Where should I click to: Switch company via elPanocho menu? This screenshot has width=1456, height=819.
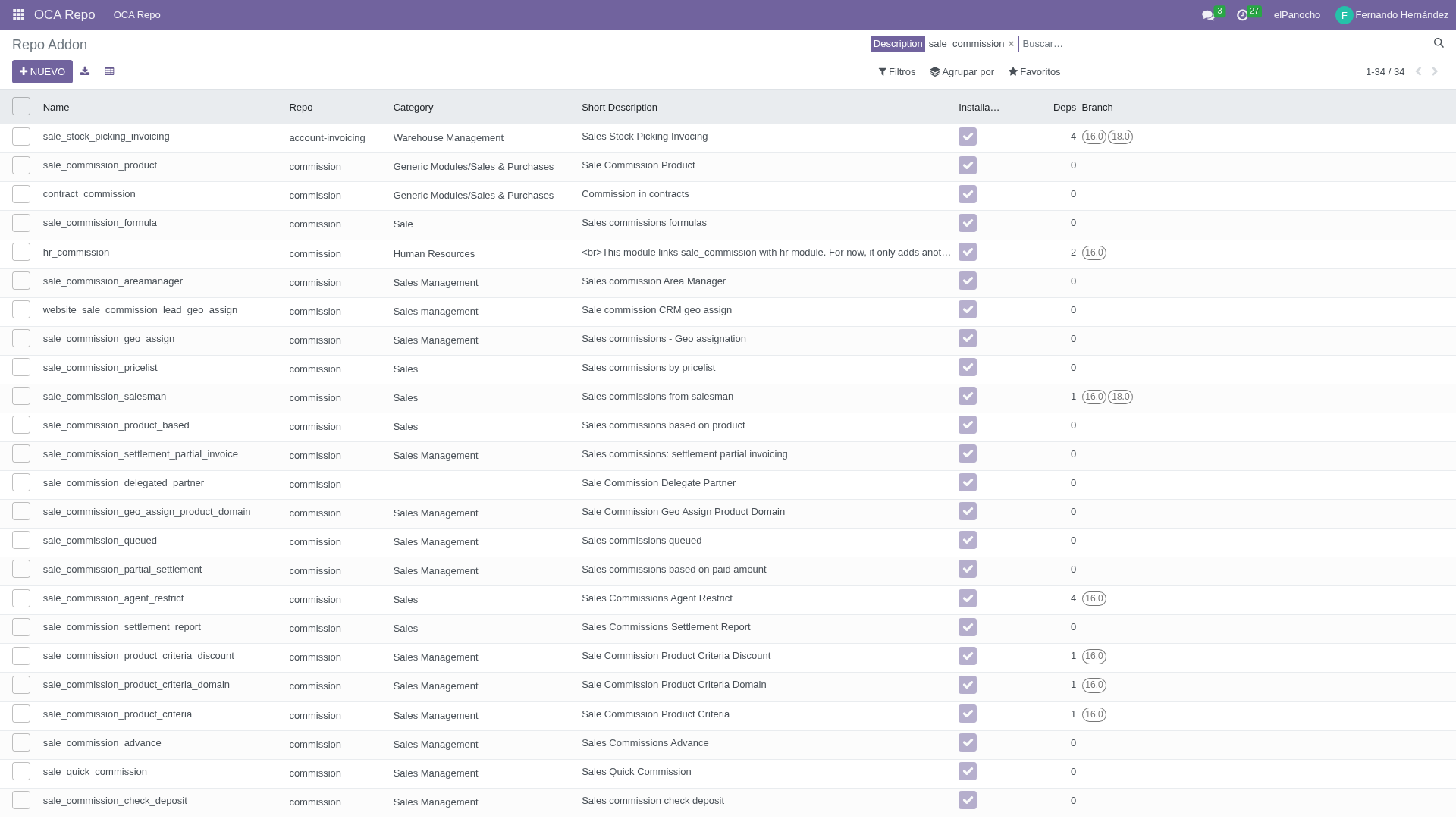click(x=1297, y=15)
